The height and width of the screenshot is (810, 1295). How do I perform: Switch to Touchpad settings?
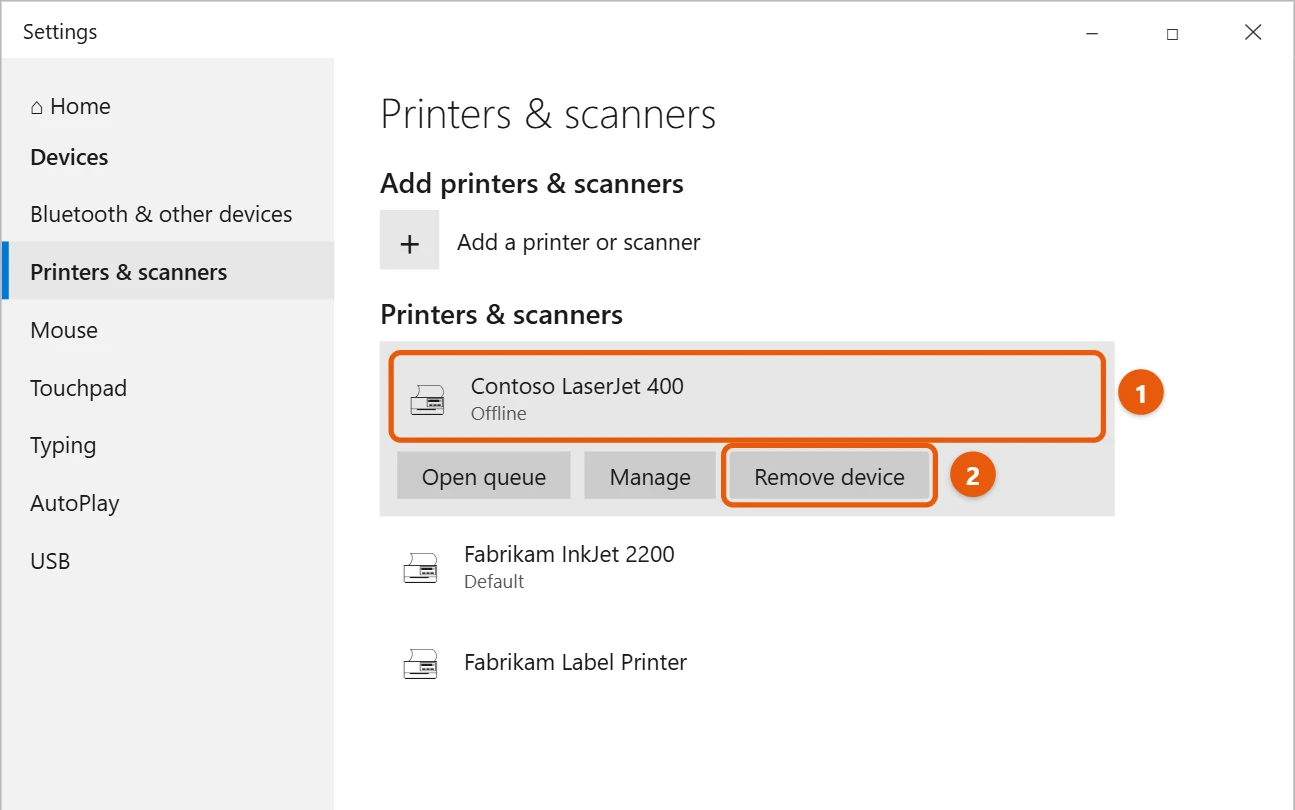[x=78, y=388]
